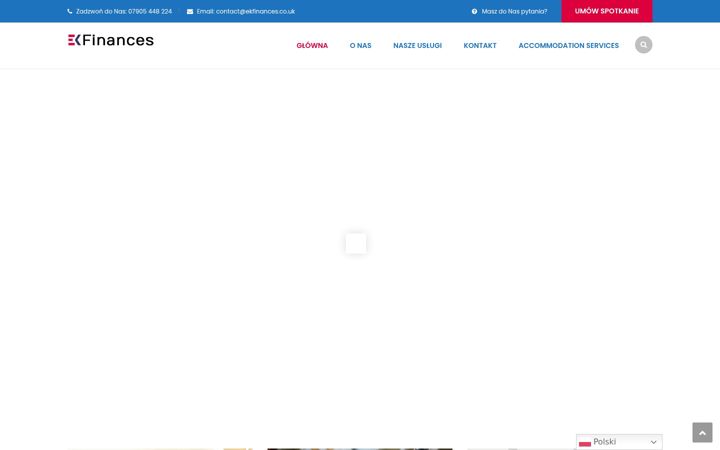Click the question mark icon
720x450 pixels.
(474, 11)
